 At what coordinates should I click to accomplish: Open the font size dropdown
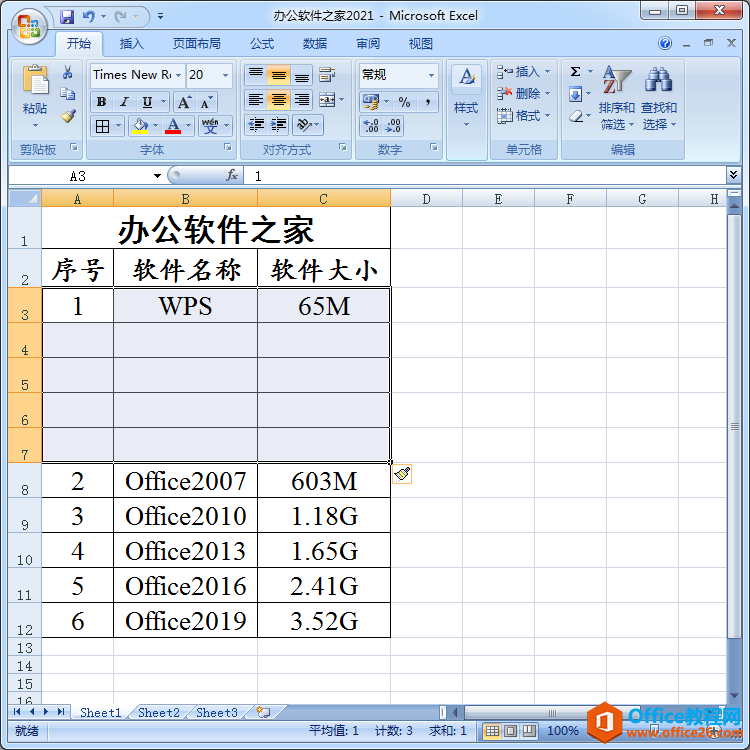coord(225,75)
